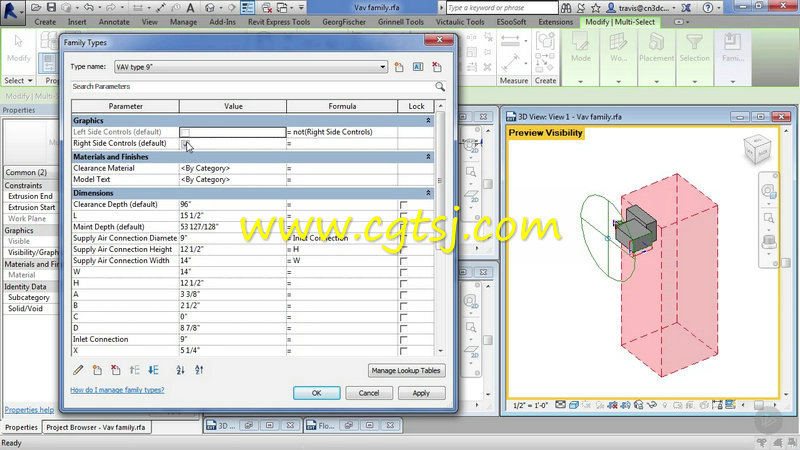This screenshot has height=450, width=800.
Task: Open the 'How do I manage family types?' link
Action: [117, 390]
